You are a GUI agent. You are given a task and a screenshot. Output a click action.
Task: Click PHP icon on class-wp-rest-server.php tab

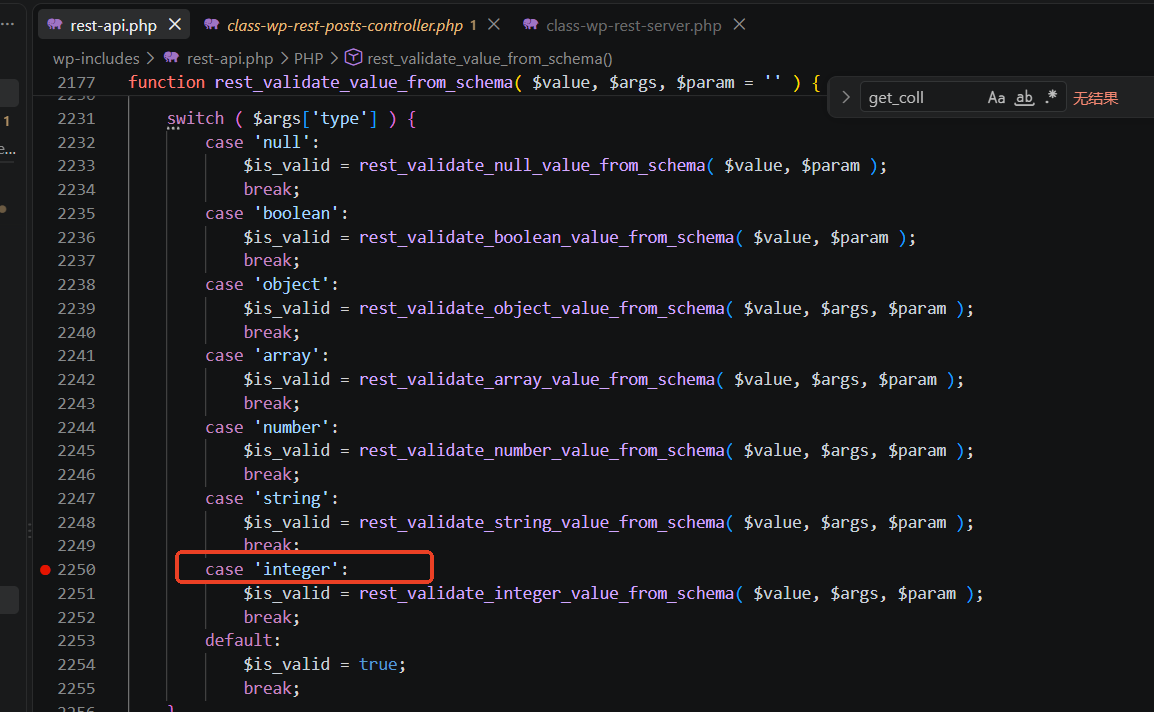tap(531, 24)
